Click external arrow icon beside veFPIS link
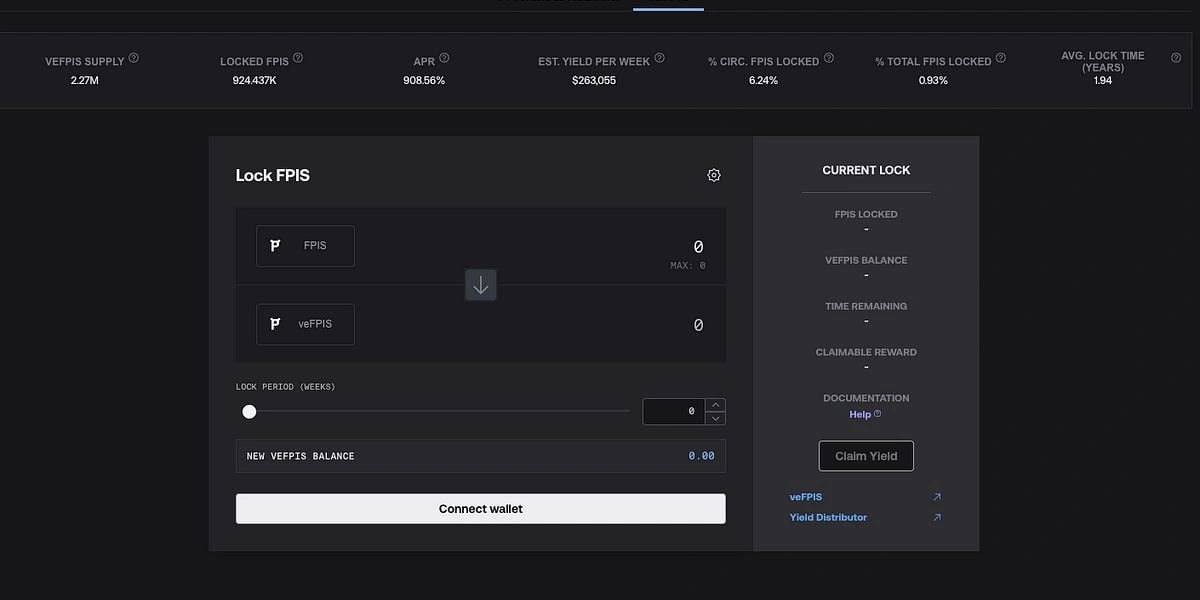Screen dimensions: 1200x600 pyautogui.click(x=937, y=497)
